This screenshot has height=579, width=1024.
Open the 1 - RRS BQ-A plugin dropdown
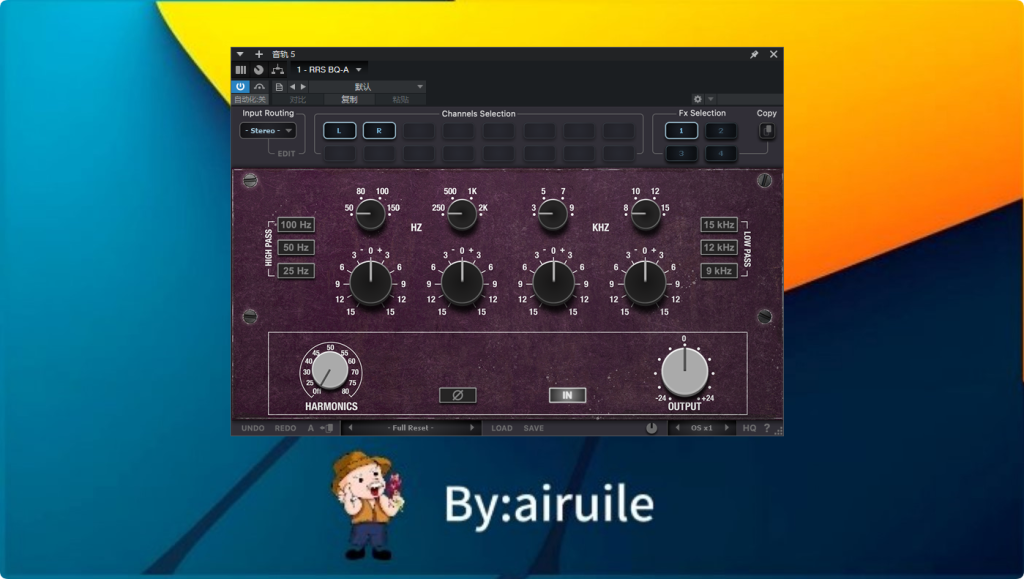[328, 70]
